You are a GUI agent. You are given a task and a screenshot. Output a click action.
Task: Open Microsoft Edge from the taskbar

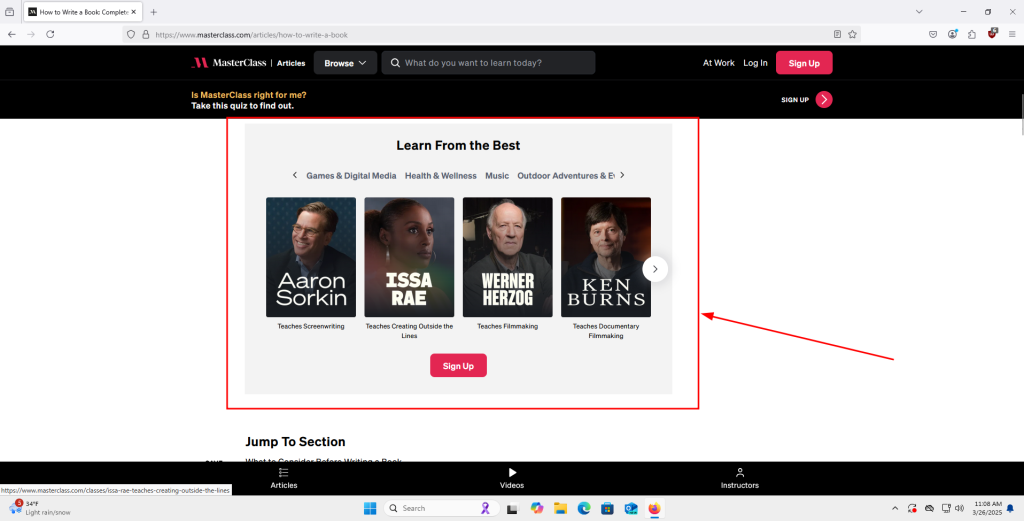[x=584, y=508]
